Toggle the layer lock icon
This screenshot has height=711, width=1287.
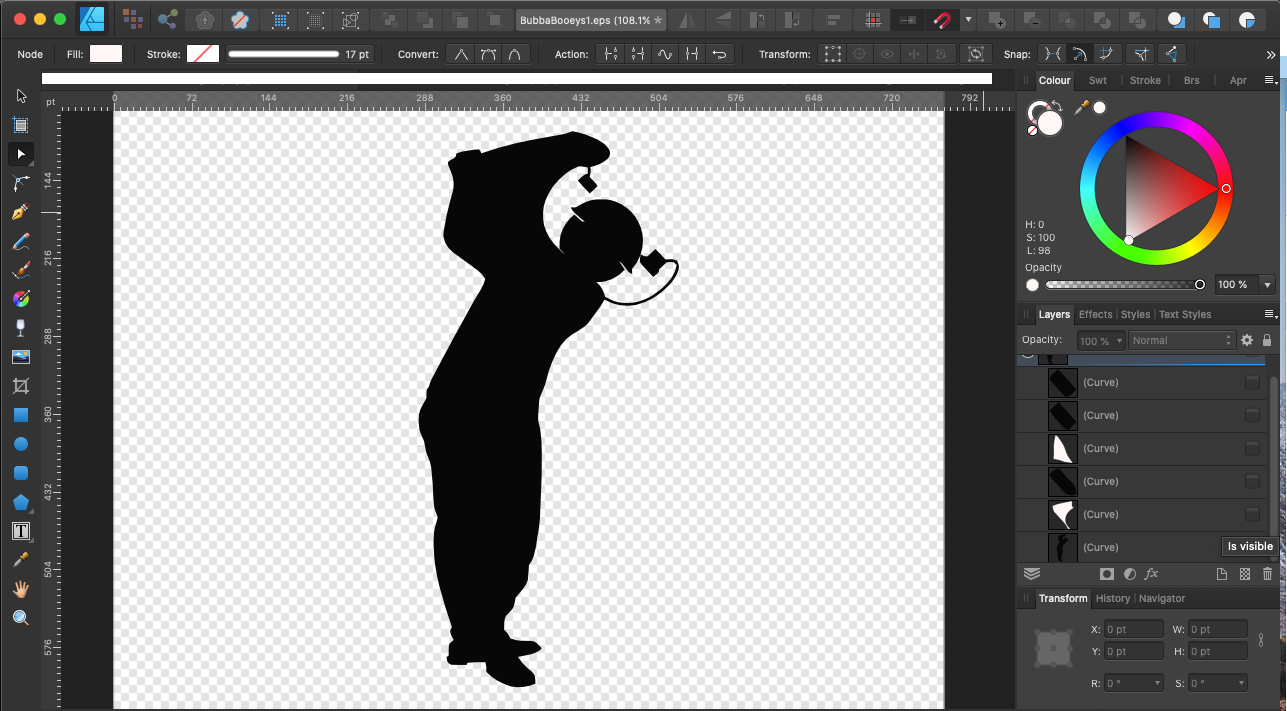coord(1267,340)
